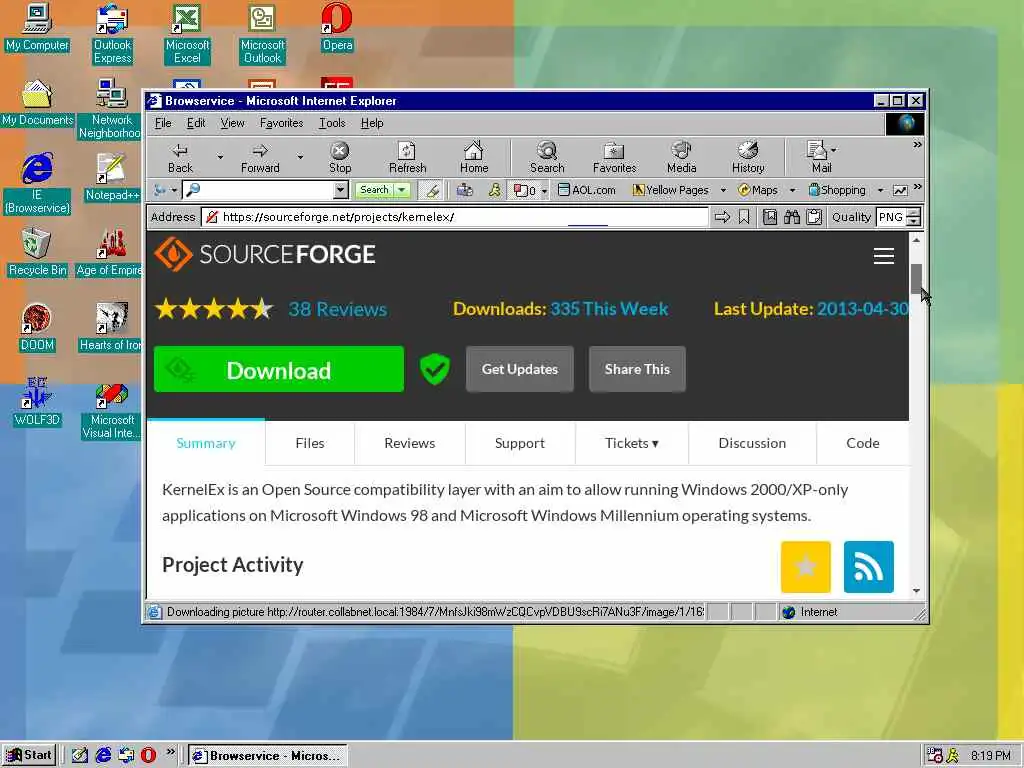Expand the Tickets dropdown tab
Viewport: 1024px width, 768px height.
pos(632,443)
